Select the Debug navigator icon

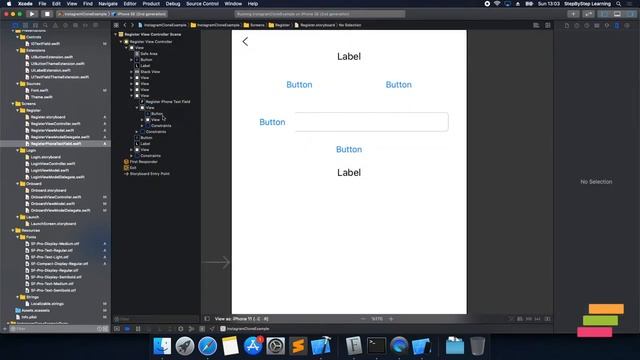75,25
